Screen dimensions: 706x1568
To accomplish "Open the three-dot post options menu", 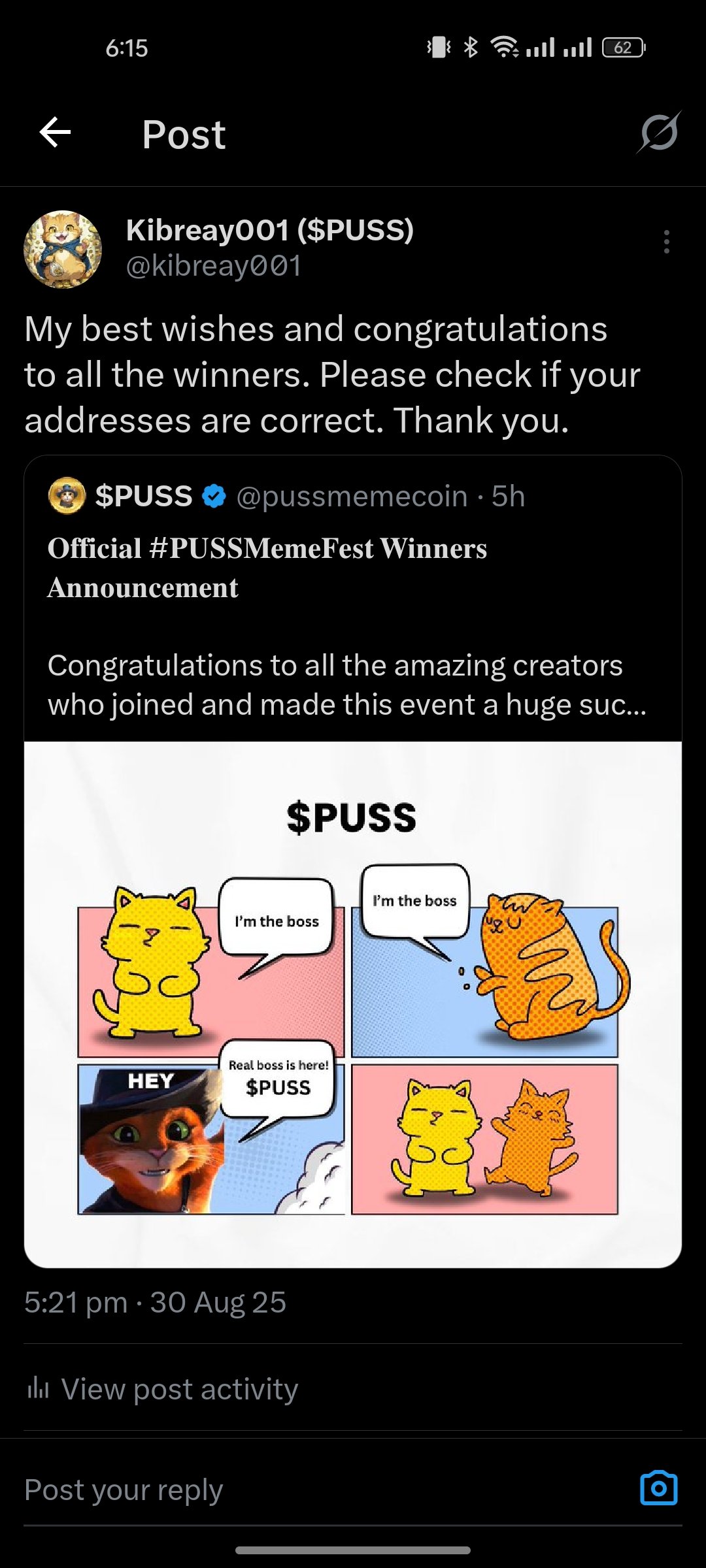I will (666, 242).
